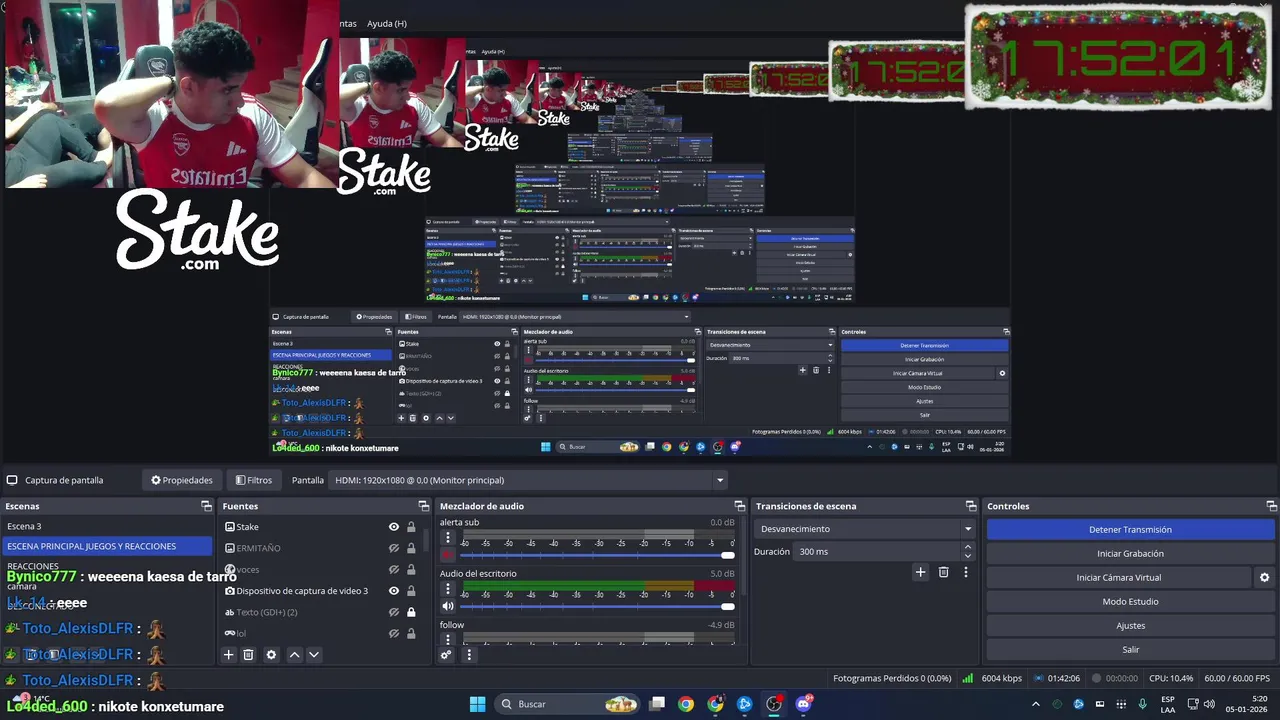The width and height of the screenshot is (1280, 720).
Task: Open source properties gear in Fuentes toolbar
Action: pos(271,655)
